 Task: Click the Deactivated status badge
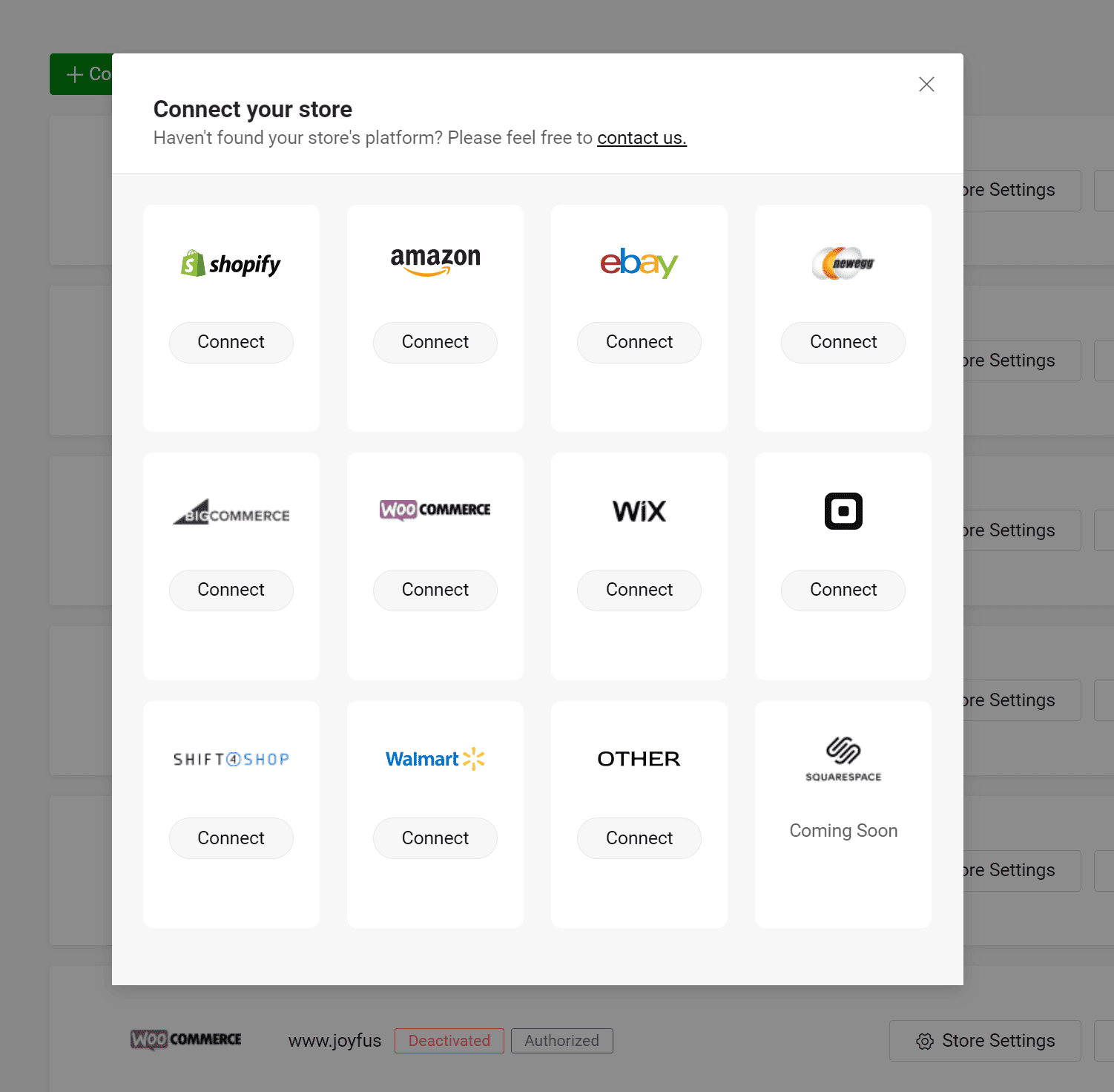449,1041
